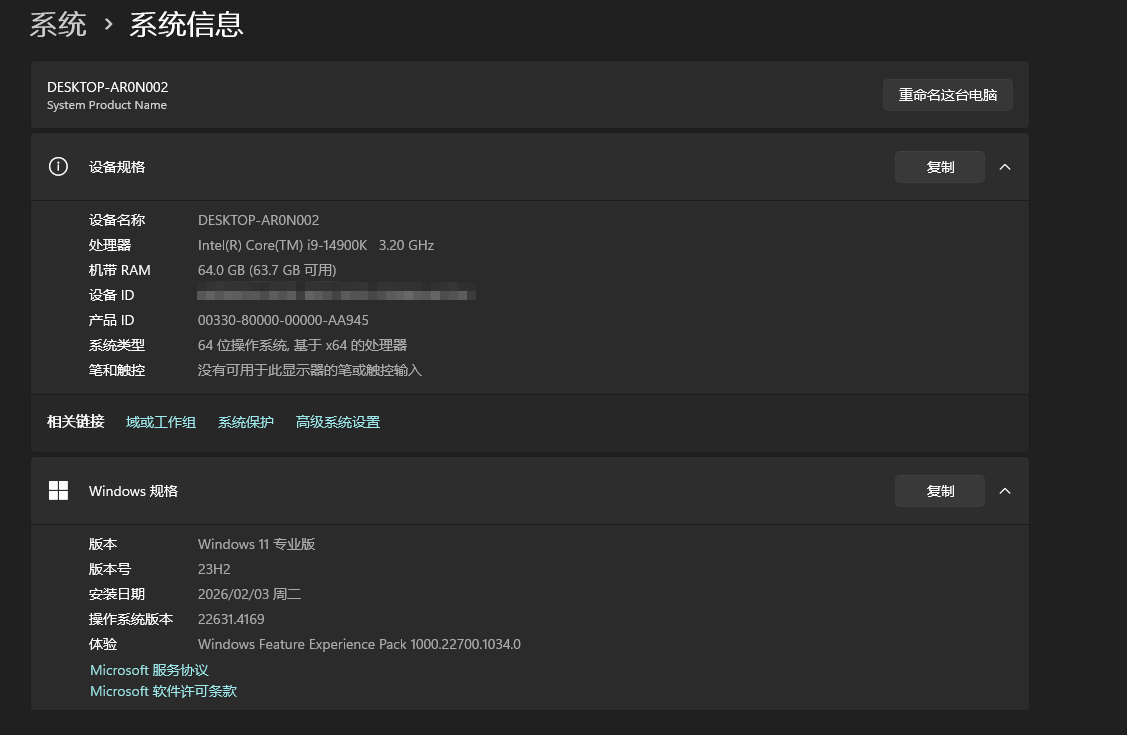Click the info icon beside 设备规格
Screen dimensions: 1127x735
[x=58, y=167]
